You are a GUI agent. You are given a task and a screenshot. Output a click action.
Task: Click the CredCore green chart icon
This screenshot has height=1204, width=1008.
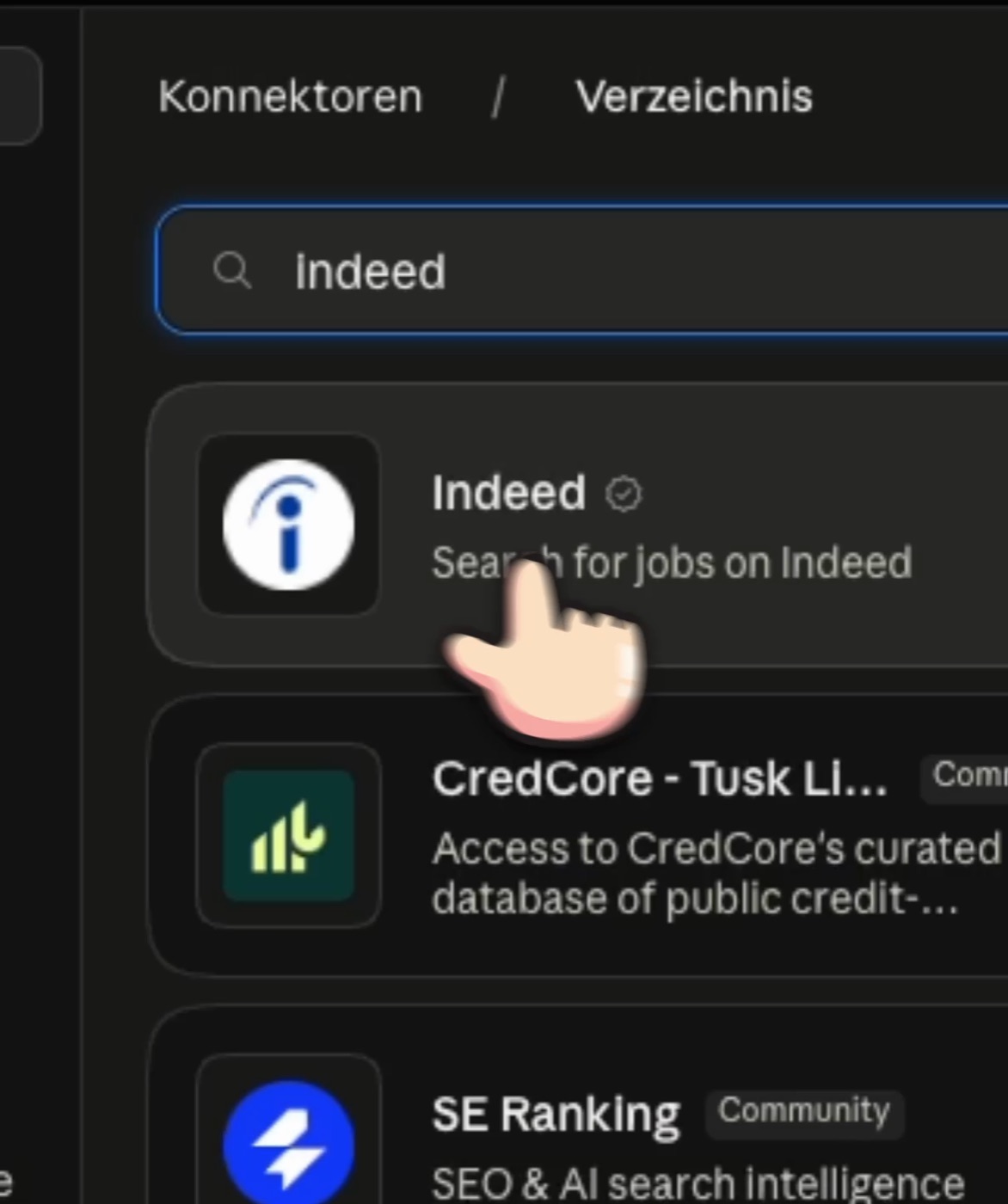(288, 835)
